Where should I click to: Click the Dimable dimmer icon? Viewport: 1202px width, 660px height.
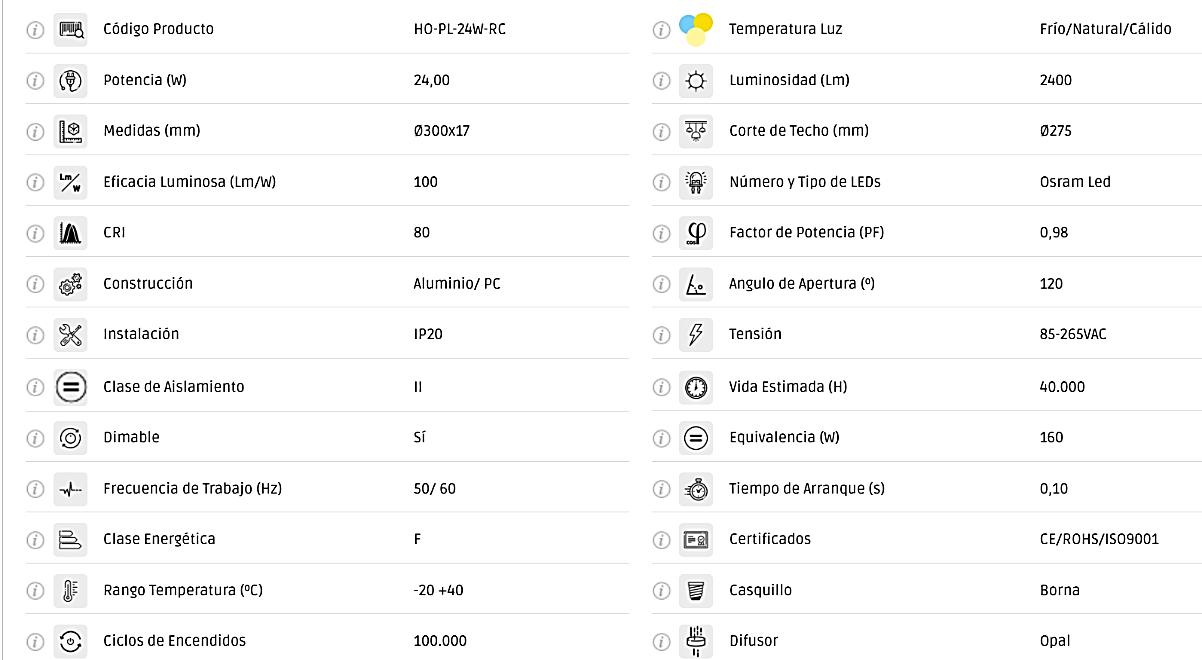[70, 437]
